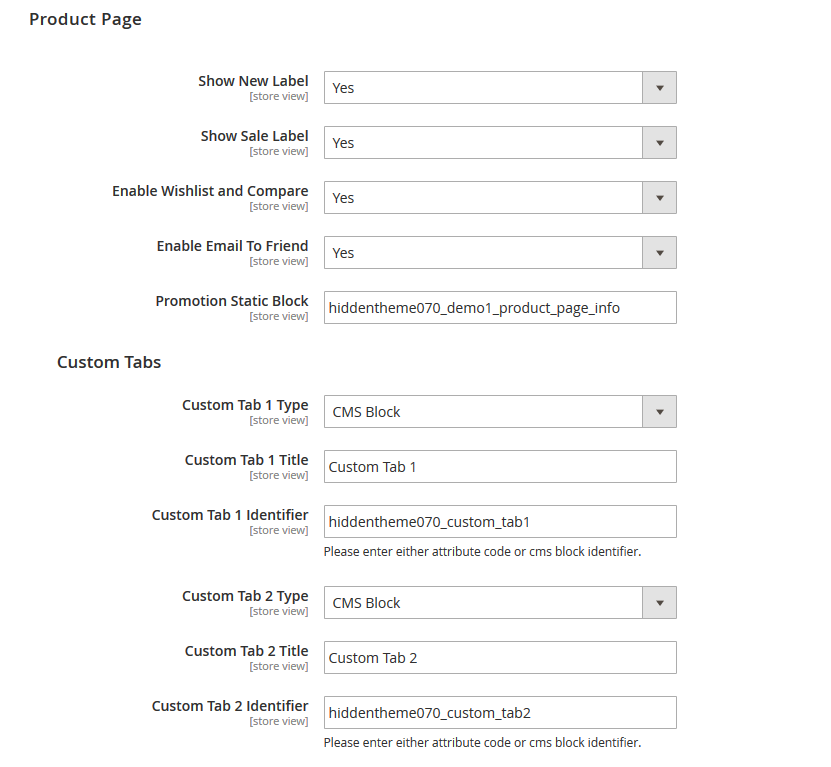Click store view label under Custom Tab 2 Identifier
The height and width of the screenshot is (767, 831).
pos(279,721)
